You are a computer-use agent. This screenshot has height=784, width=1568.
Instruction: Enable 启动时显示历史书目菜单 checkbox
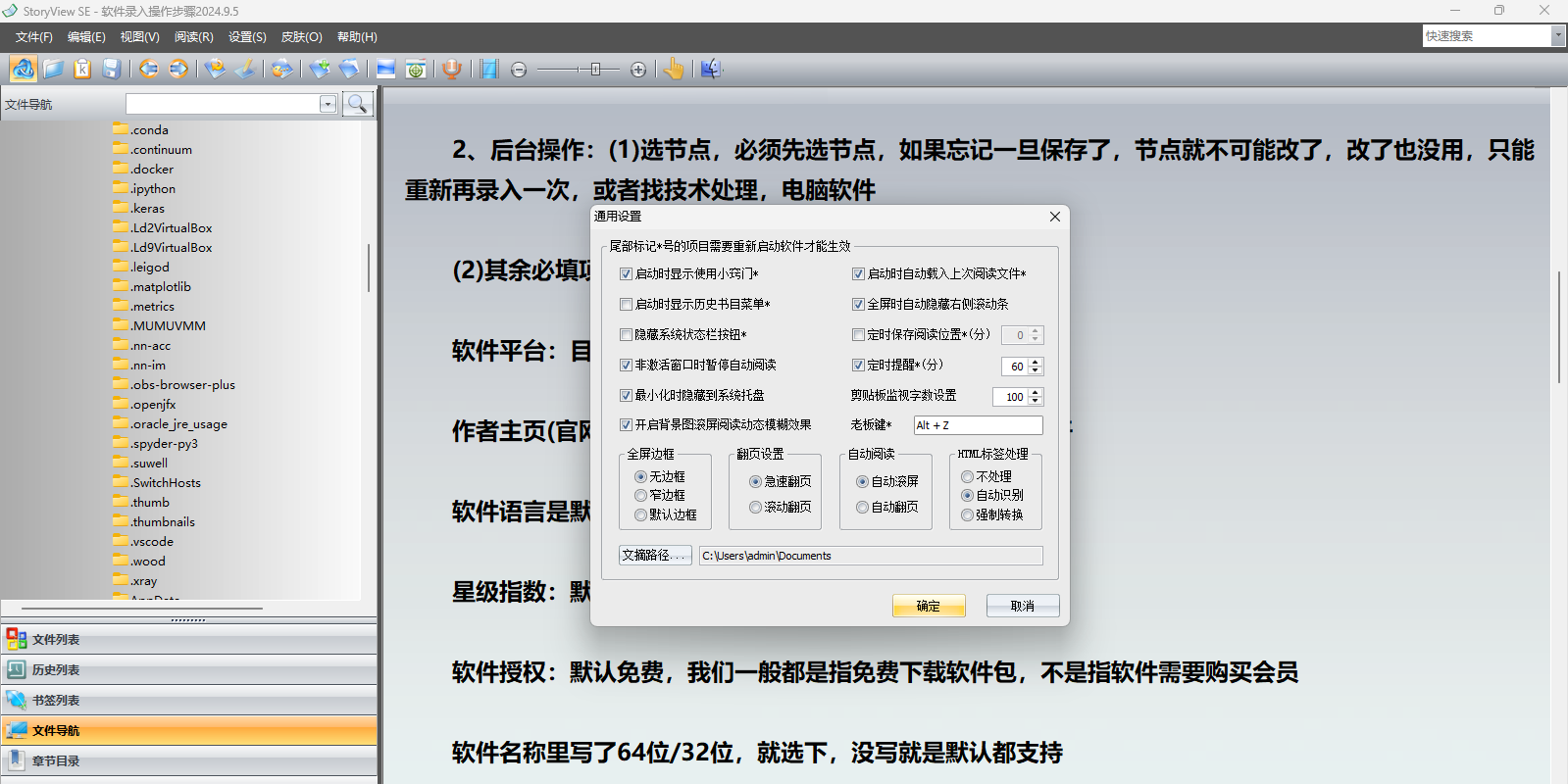click(x=626, y=304)
